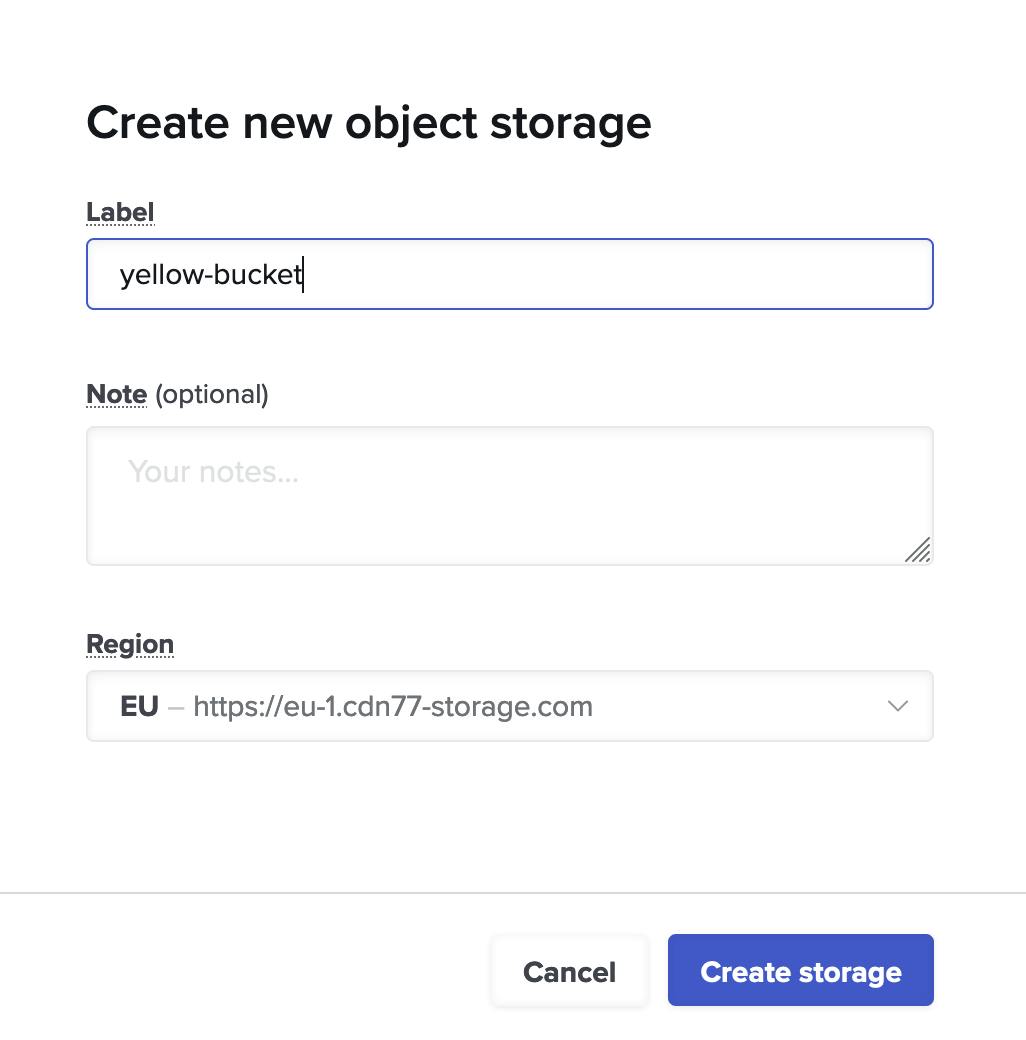This screenshot has width=1026, height=1040.
Task: Select the bold EU text in Region
Action: point(139,706)
